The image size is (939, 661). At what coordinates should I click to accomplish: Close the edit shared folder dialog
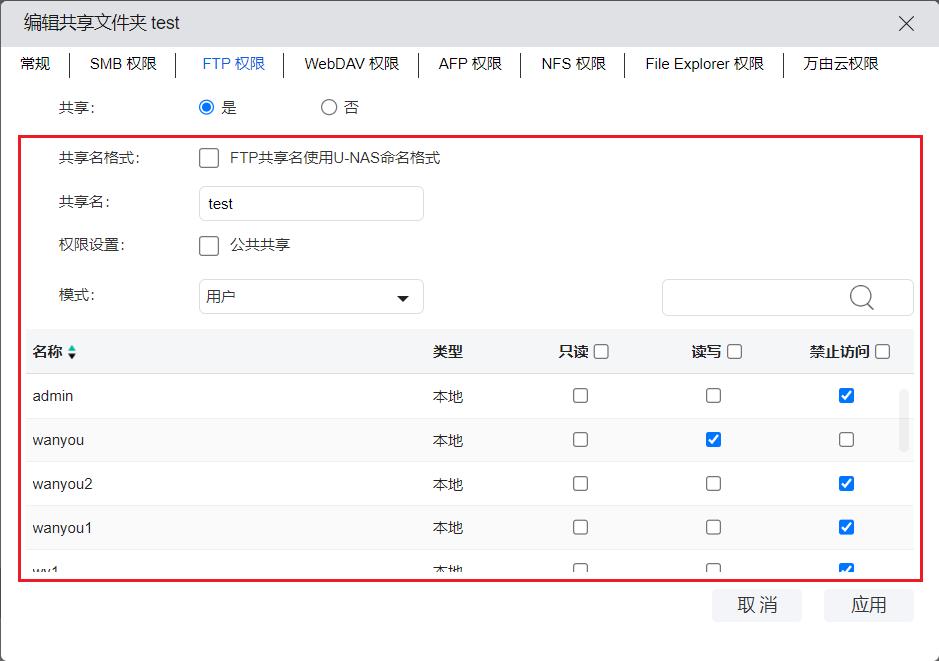(x=906, y=23)
